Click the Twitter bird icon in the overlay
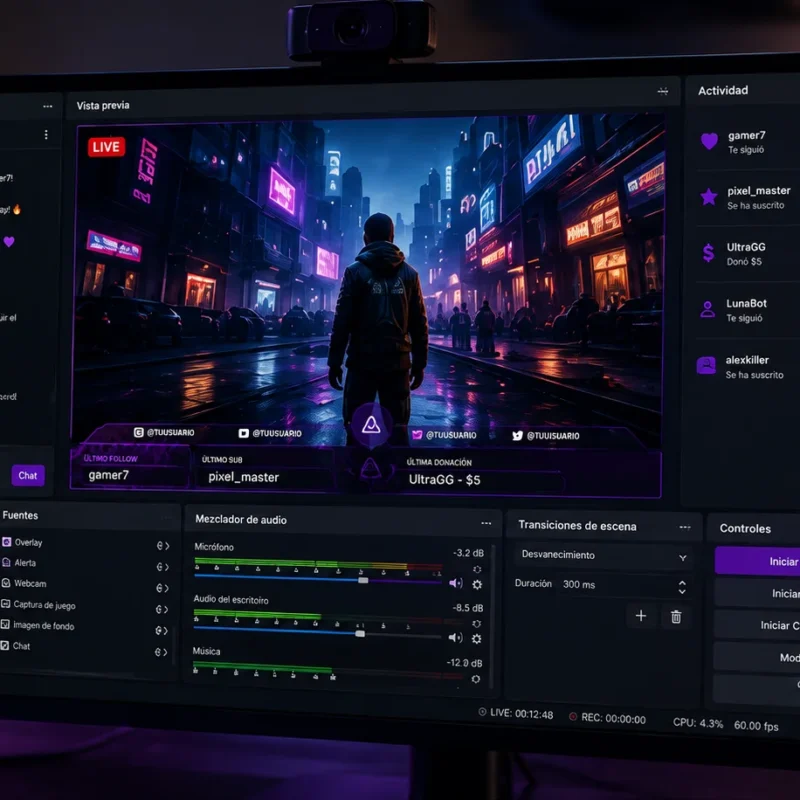800x800 pixels. [517, 436]
